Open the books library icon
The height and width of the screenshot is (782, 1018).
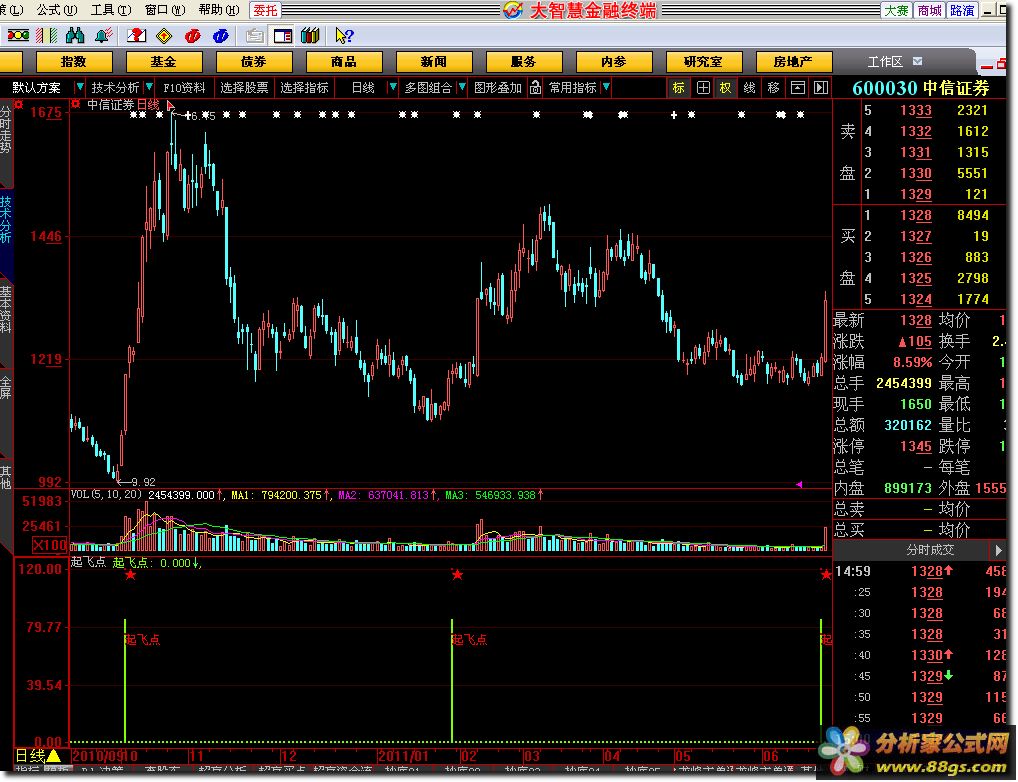point(310,36)
